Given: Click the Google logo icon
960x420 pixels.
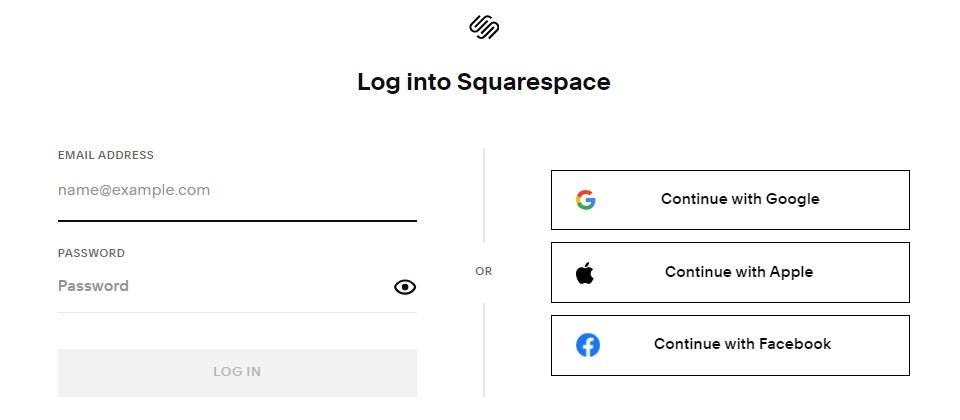Looking at the screenshot, I should click(585, 200).
